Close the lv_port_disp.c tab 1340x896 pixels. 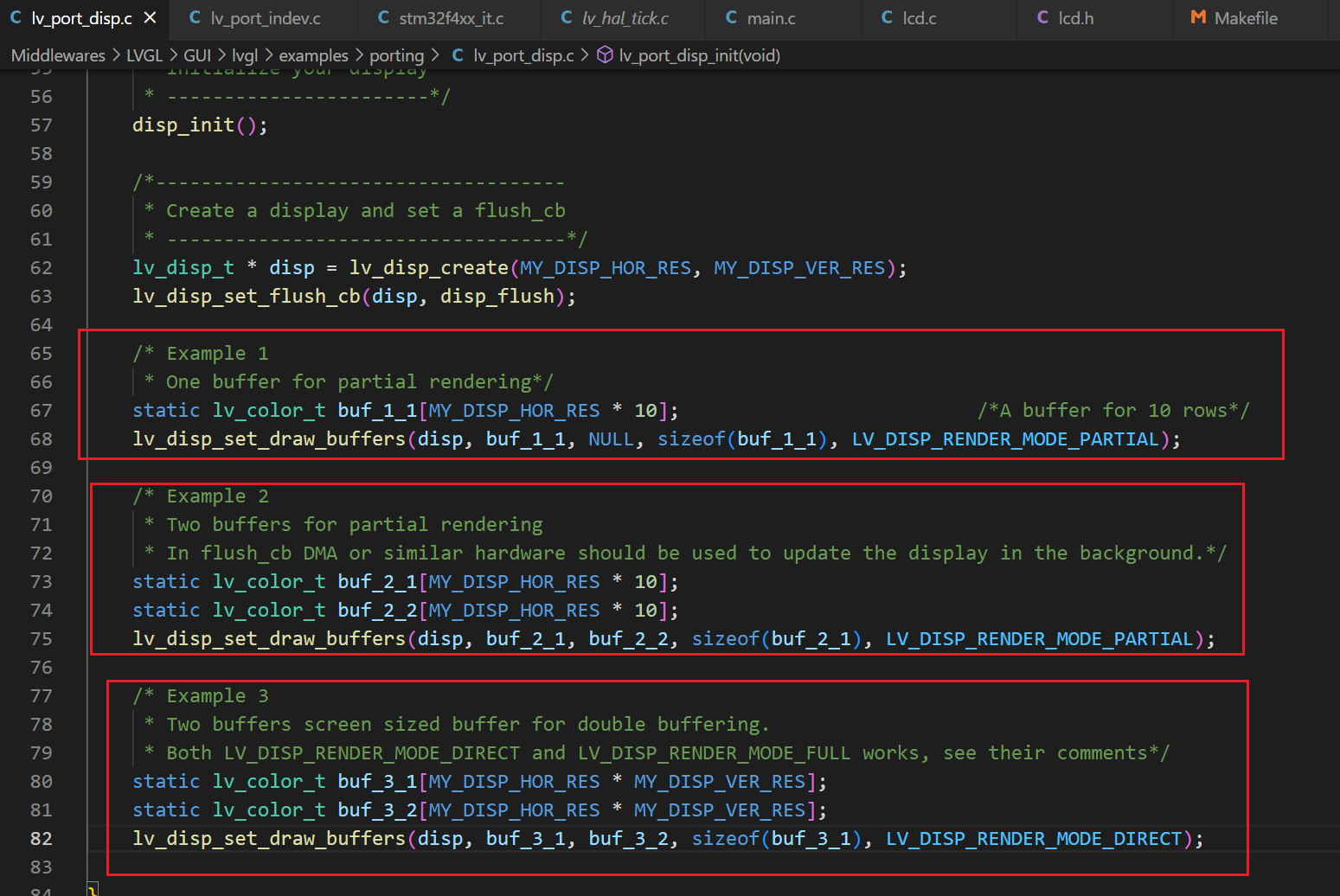(x=150, y=17)
